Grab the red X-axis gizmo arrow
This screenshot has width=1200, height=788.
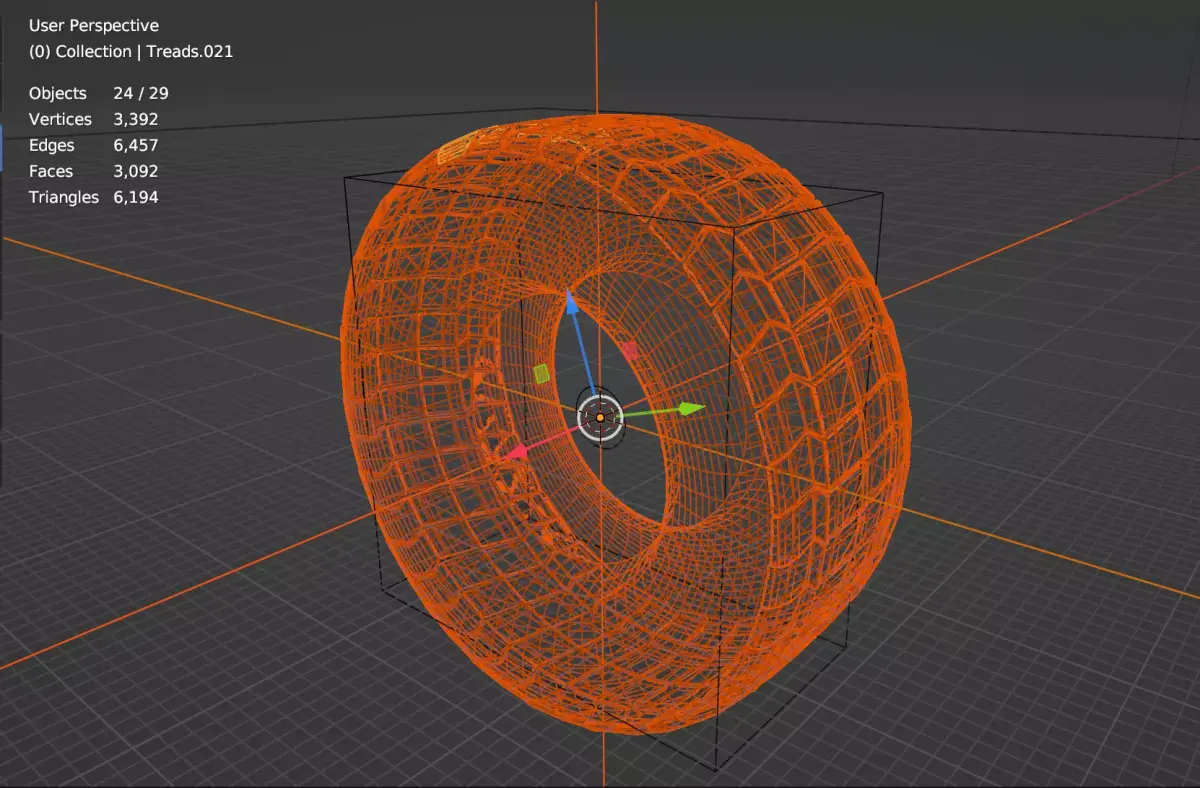517,453
